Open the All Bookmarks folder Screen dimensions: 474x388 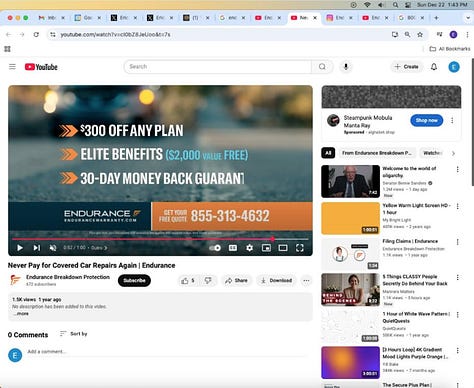pyautogui.click(x=450, y=49)
